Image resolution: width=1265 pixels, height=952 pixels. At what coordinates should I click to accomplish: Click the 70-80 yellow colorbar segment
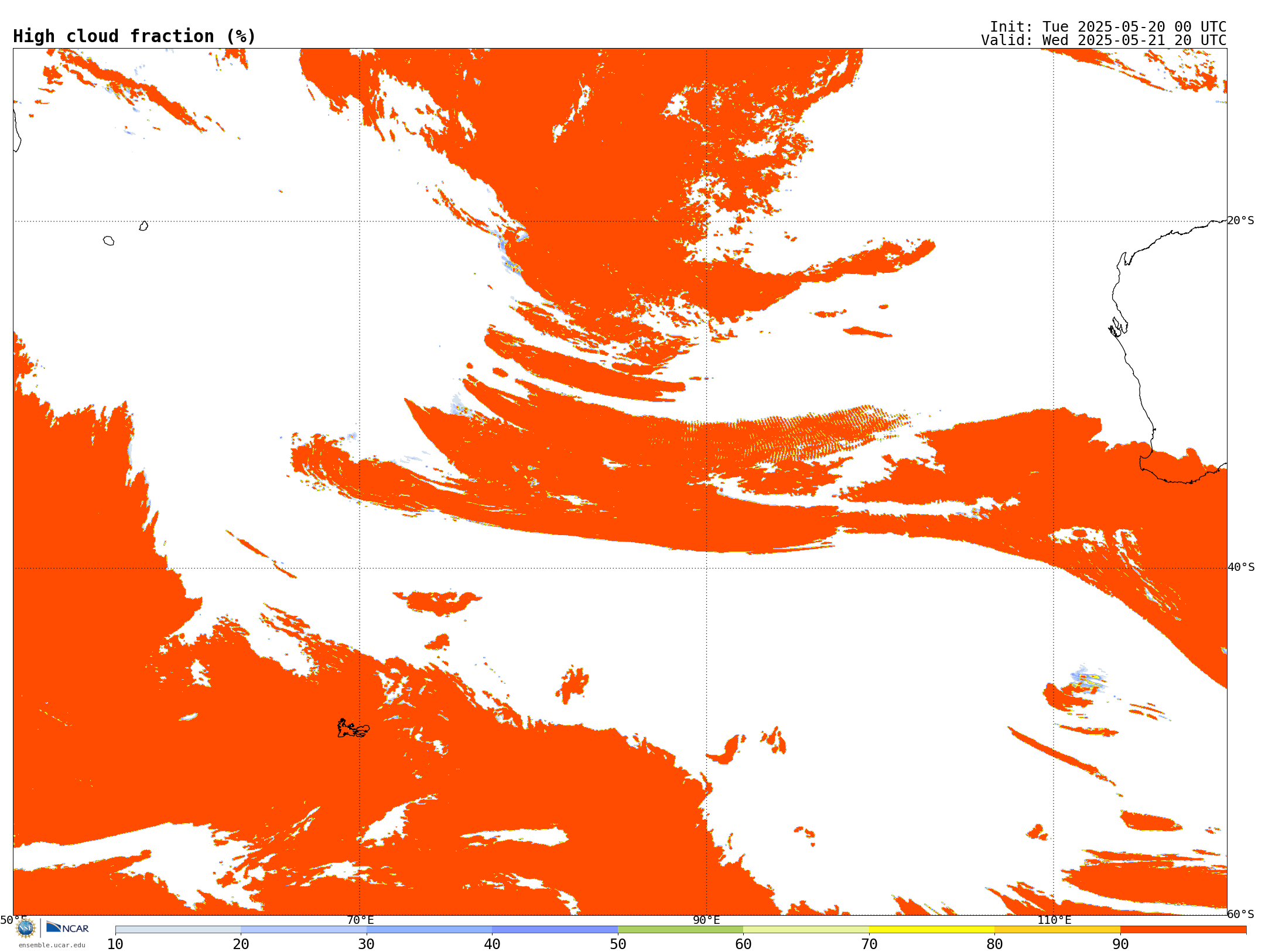pos(932,930)
